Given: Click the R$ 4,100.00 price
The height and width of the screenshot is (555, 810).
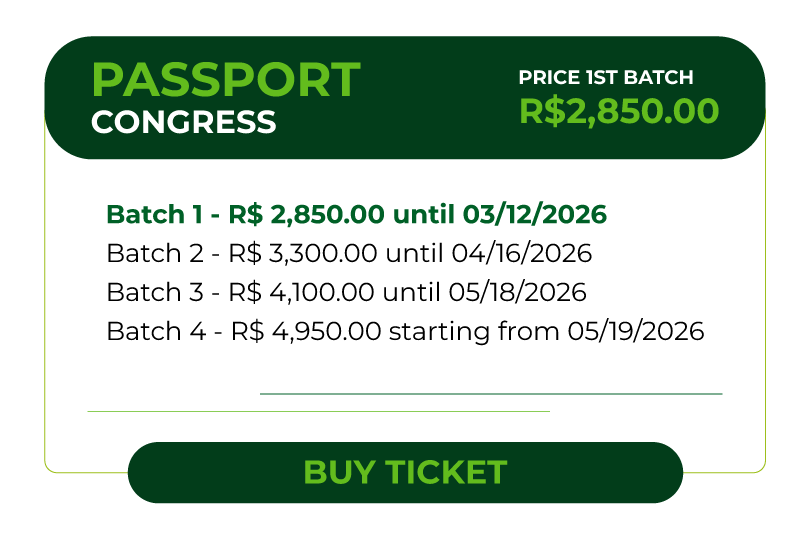Looking at the screenshot, I should click(x=301, y=292).
